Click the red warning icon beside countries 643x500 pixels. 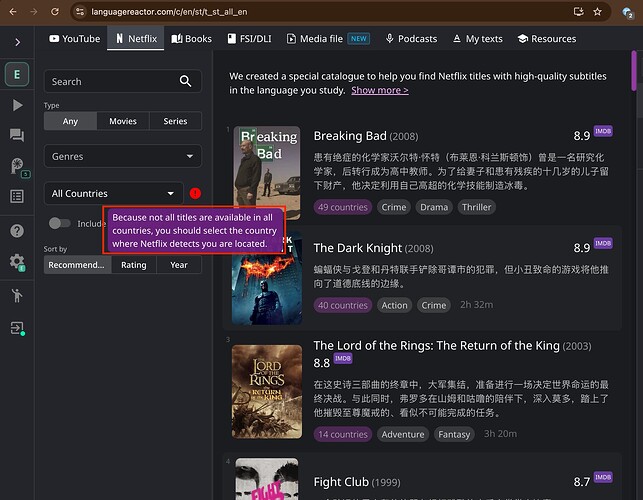click(x=194, y=194)
